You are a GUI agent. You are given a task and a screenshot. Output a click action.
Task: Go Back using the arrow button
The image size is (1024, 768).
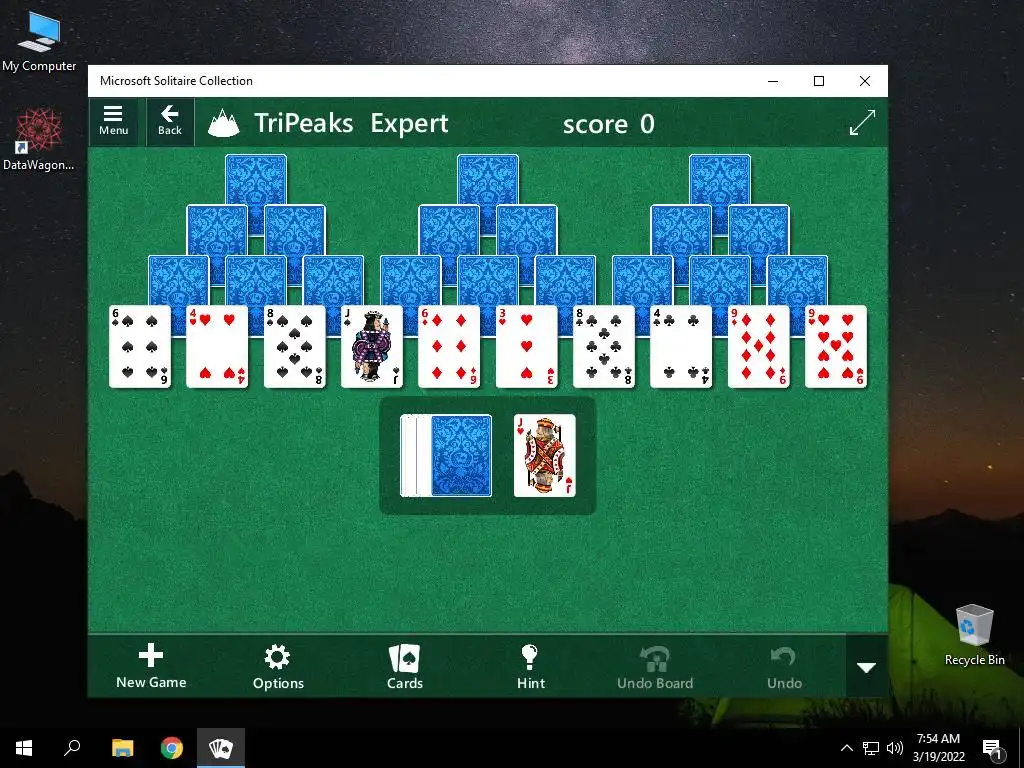tap(170, 121)
